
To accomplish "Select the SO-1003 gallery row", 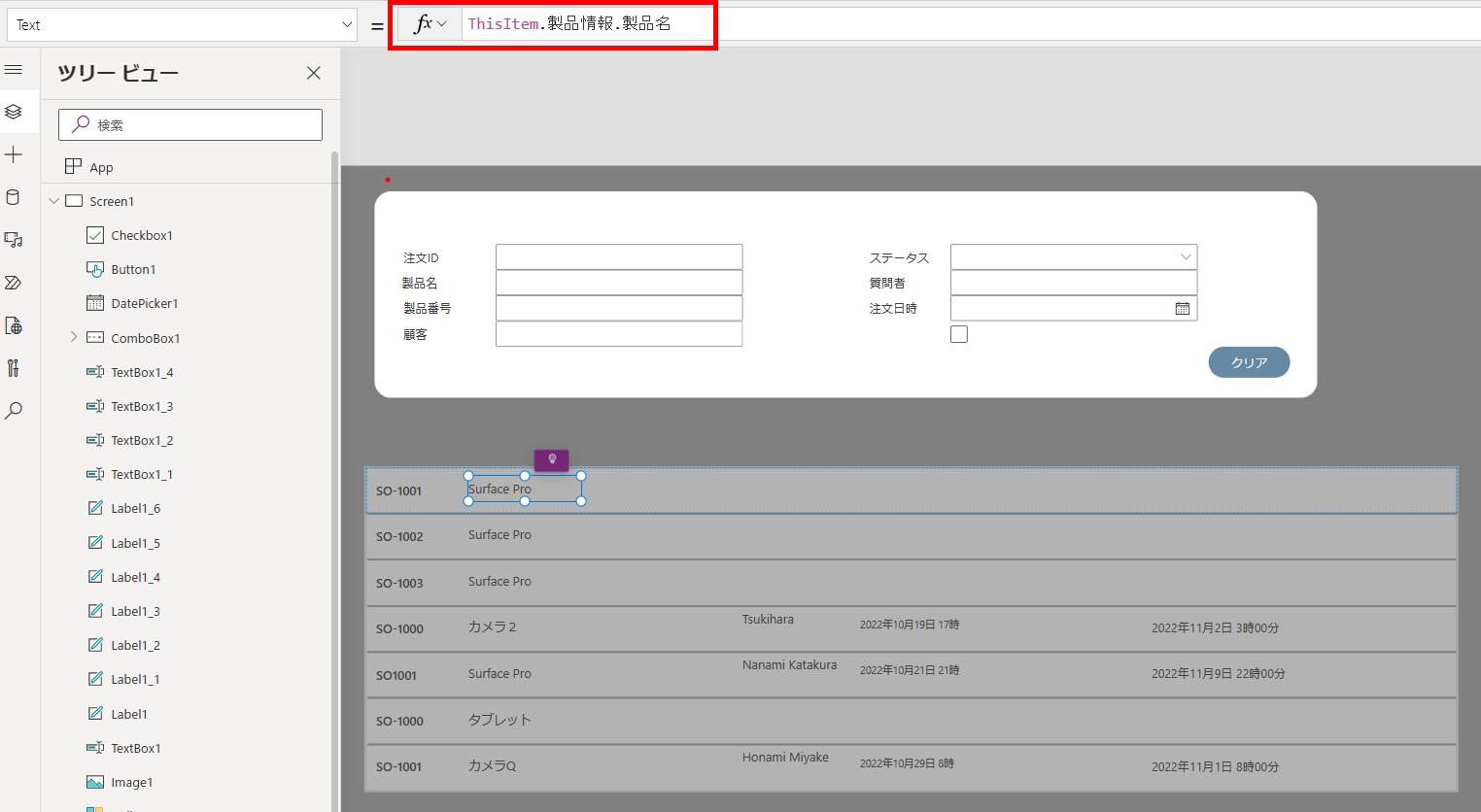I will tap(912, 583).
